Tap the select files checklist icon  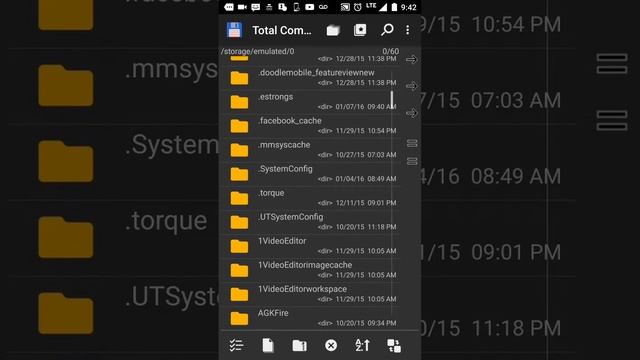pyautogui.click(x=236, y=345)
